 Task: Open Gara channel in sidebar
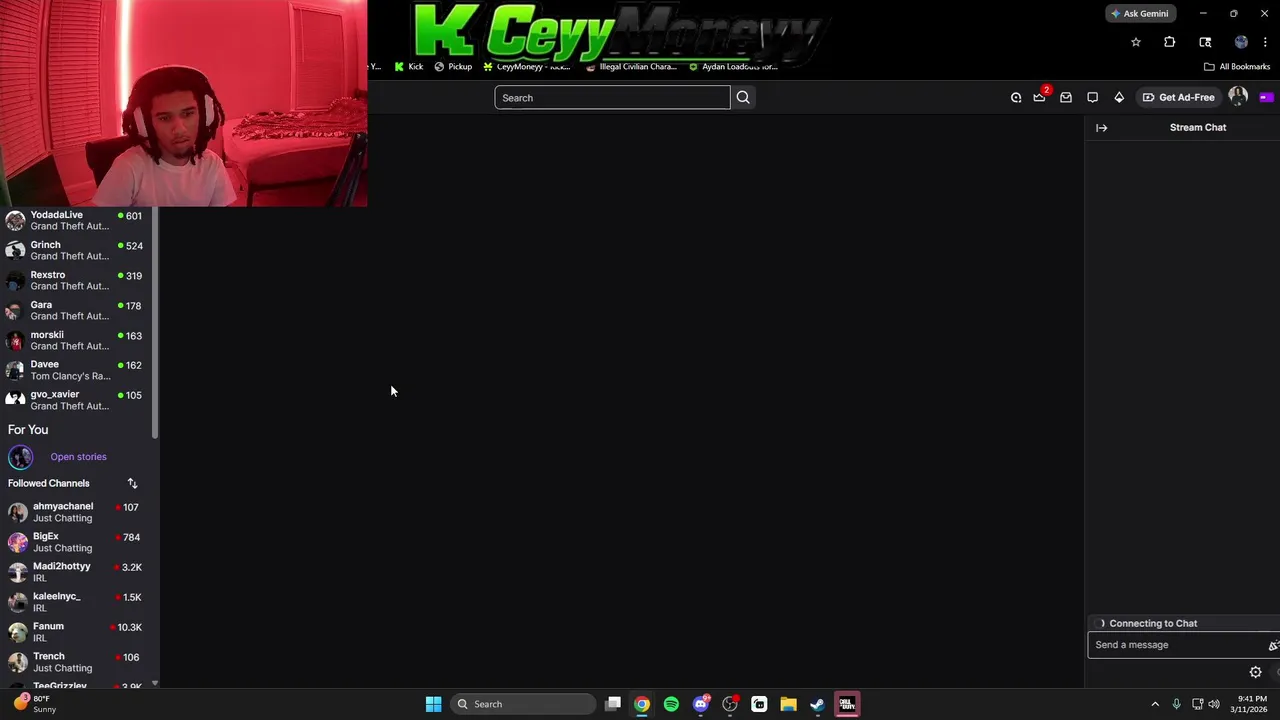click(x=76, y=310)
